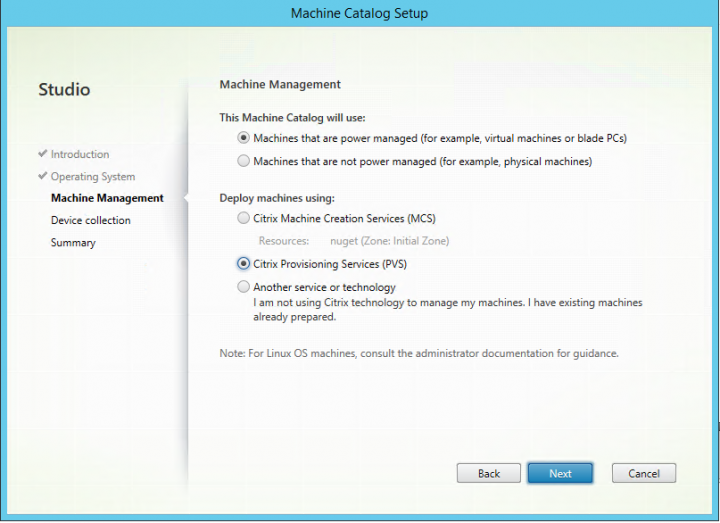Click the Cancel button
720x523 pixels.
644,473
